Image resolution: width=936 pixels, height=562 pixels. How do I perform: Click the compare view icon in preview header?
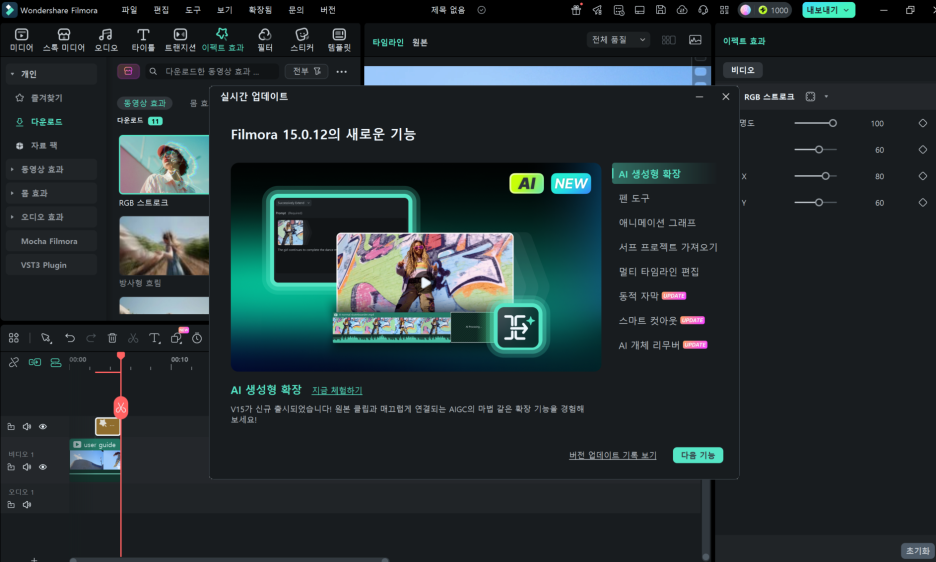(669, 40)
